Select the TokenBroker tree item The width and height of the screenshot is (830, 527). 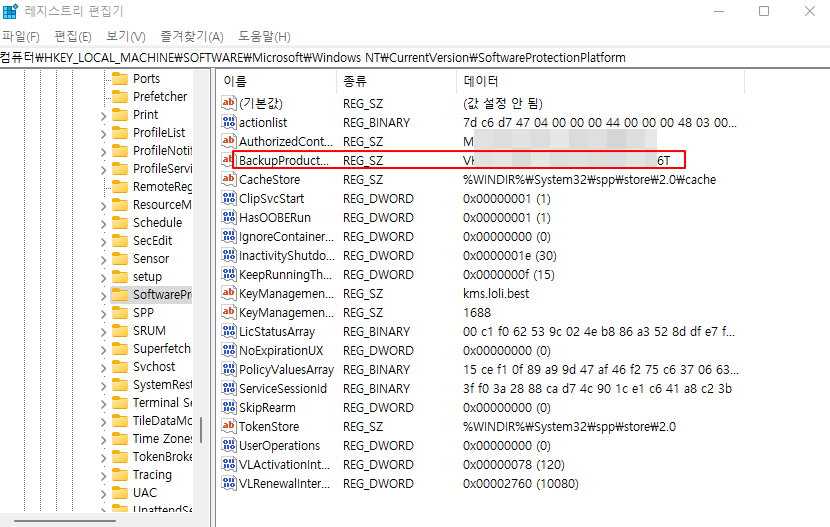[x=163, y=457]
